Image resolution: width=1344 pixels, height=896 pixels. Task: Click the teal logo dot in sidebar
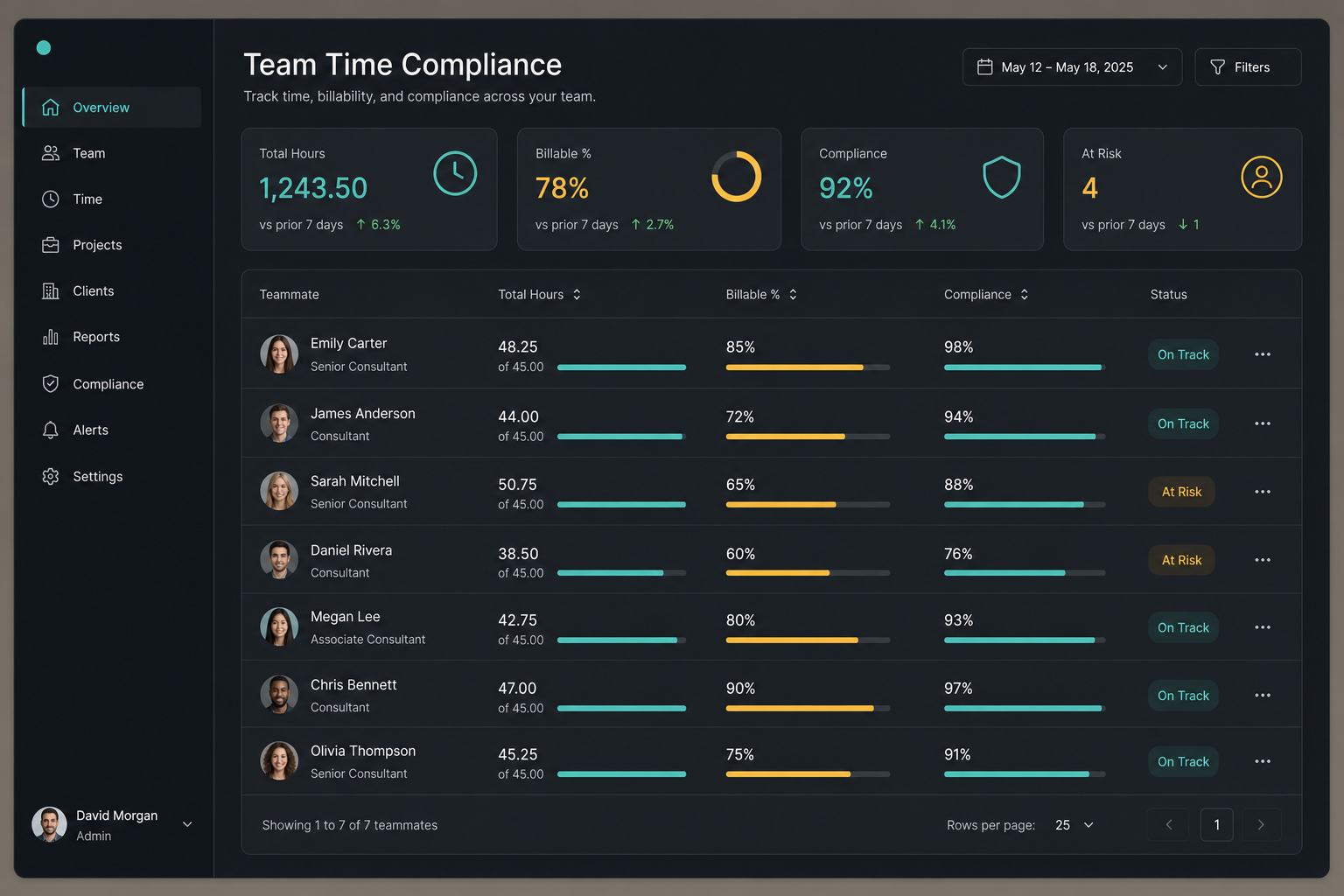coord(44,47)
